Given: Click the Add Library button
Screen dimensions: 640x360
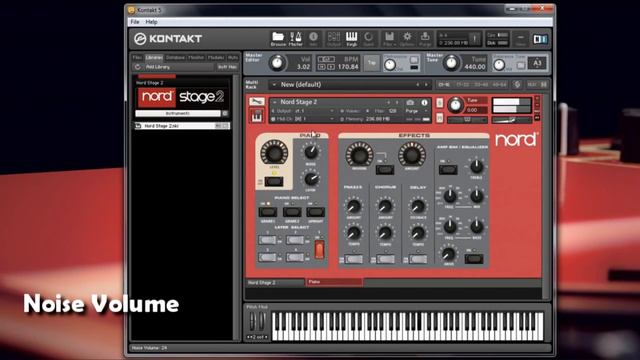Looking at the screenshot, I should click(179, 67).
